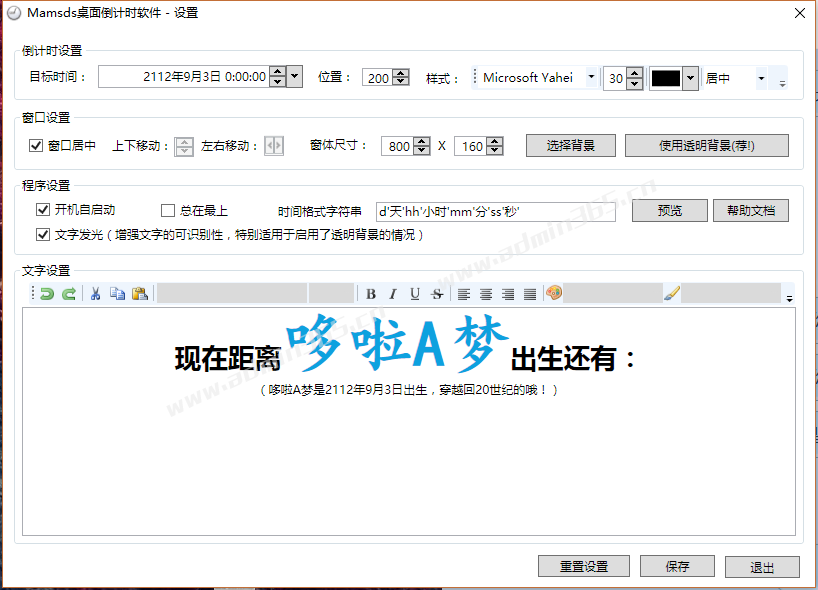Decrease window height 160 spinner
818x590 pixels.
click(495, 150)
